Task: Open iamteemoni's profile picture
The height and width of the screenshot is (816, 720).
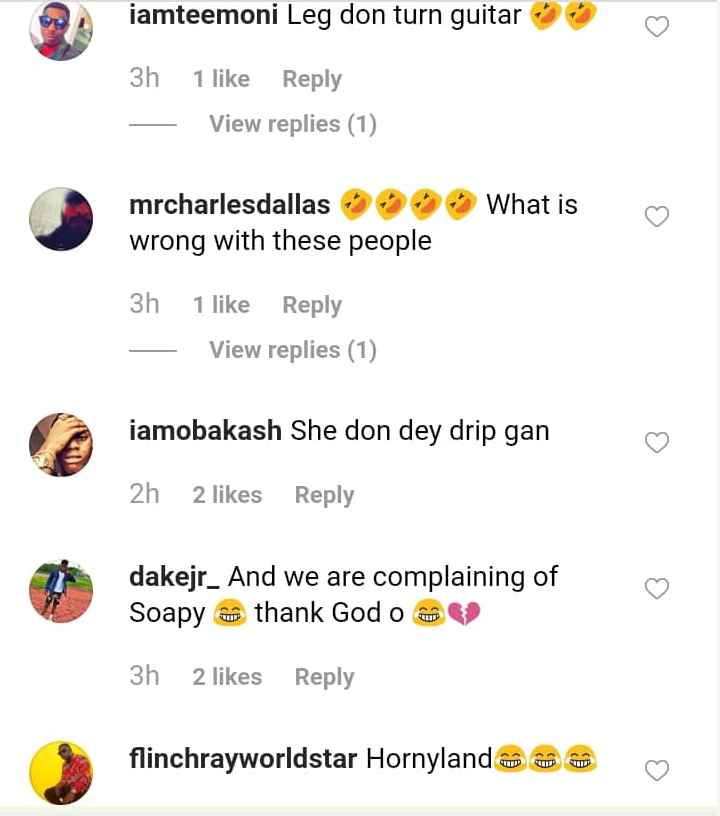Action: (x=61, y=30)
